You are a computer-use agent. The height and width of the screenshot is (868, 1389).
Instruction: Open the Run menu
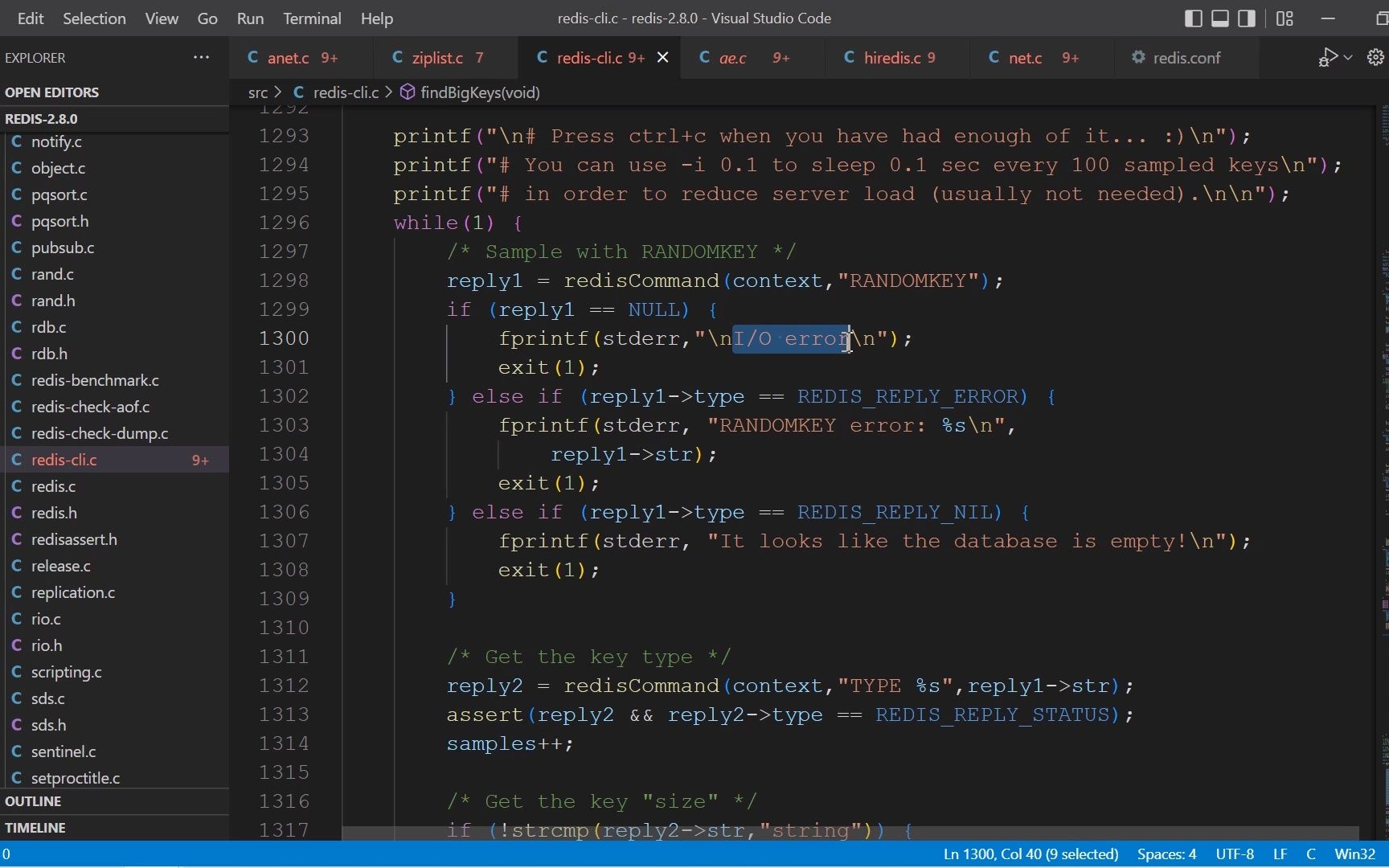pyautogui.click(x=250, y=18)
